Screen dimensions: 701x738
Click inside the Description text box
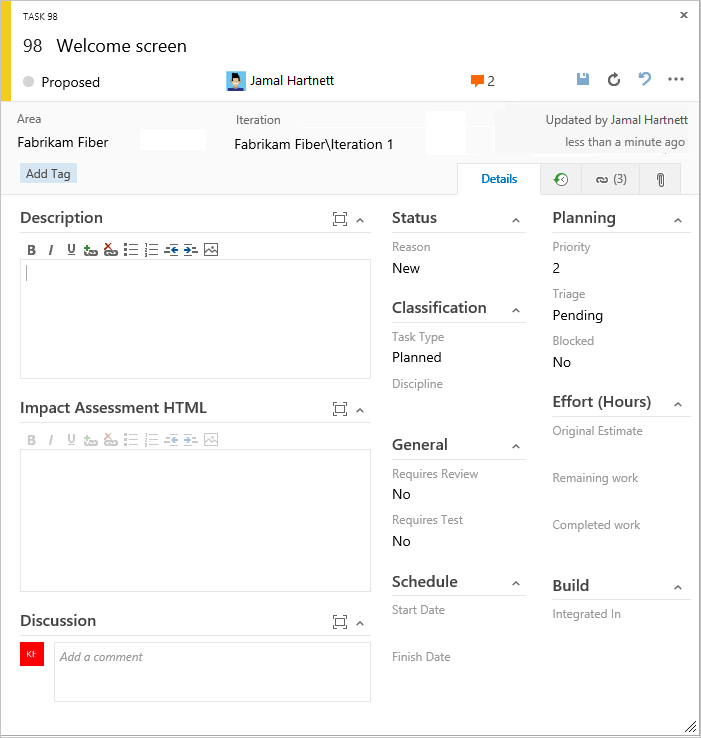(x=195, y=319)
